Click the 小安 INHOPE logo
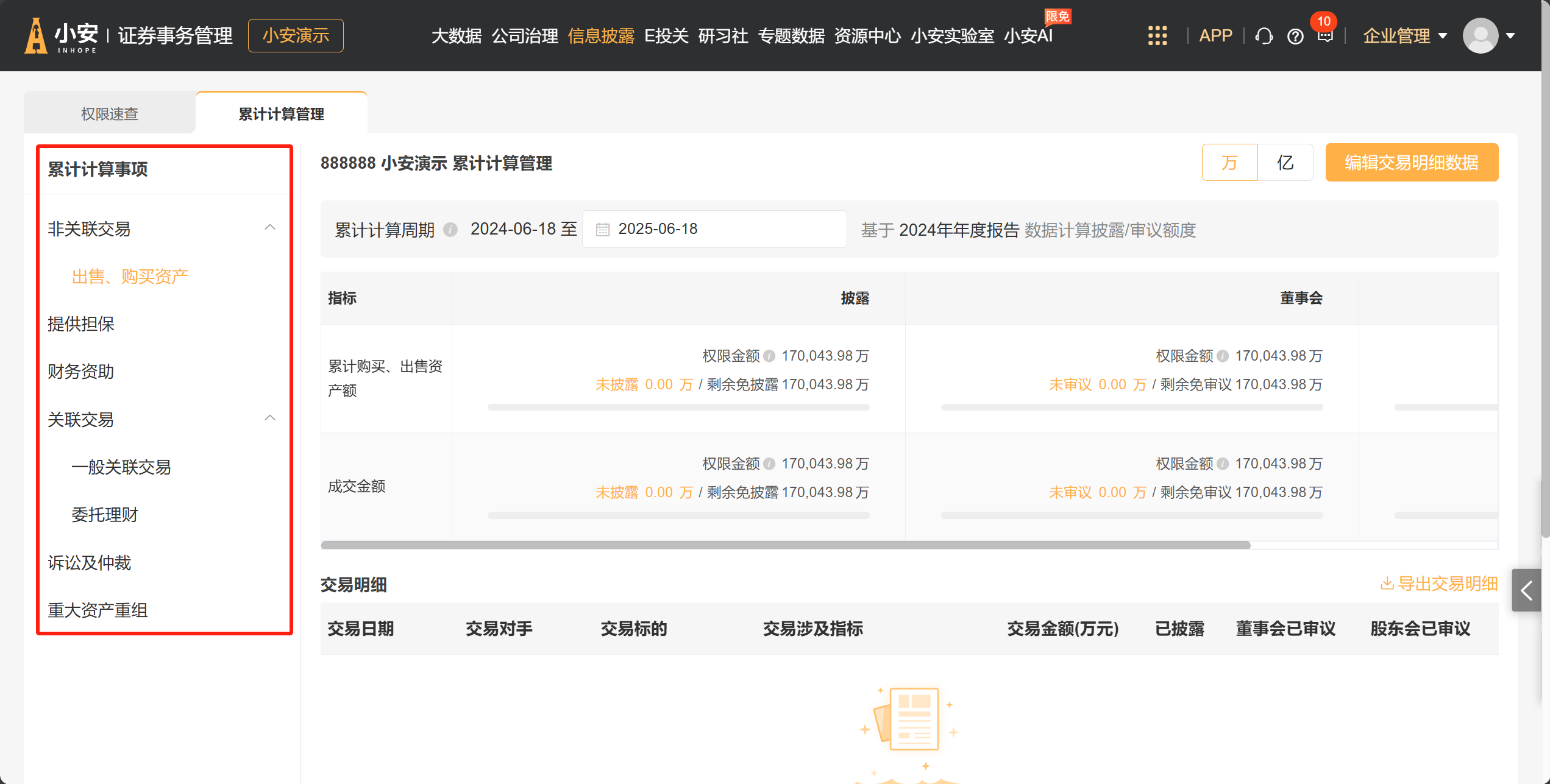This screenshot has width=1550, height=784. (x=61, y=35)
